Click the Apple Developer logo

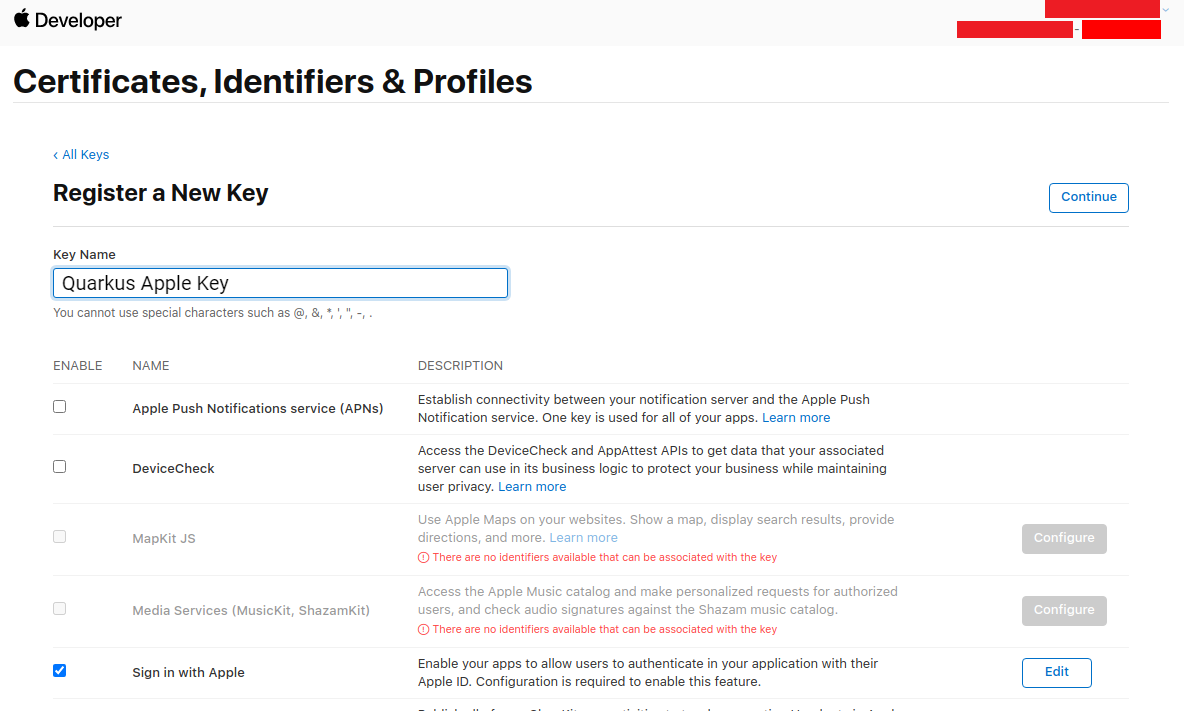67,20
